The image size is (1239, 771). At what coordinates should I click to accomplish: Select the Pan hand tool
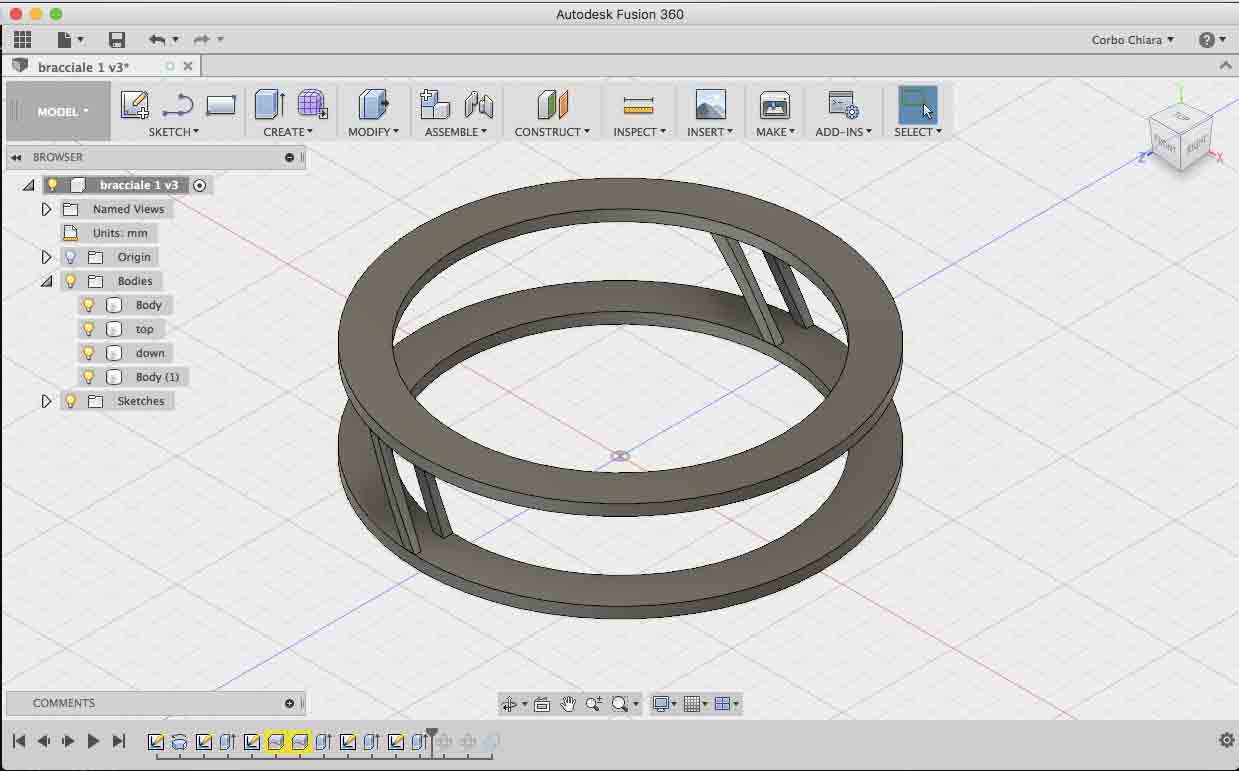click(568, 704)
